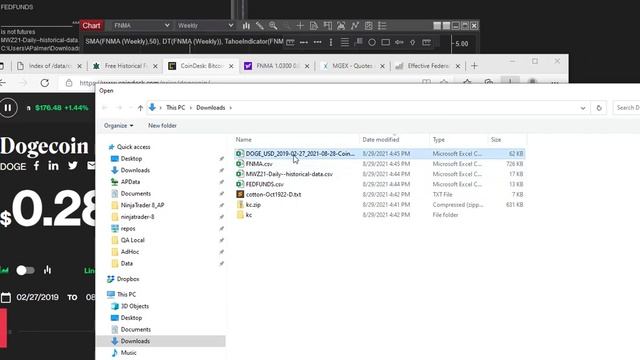Click the candlestick chart icon beside the toggle

[x=47, y=270]
